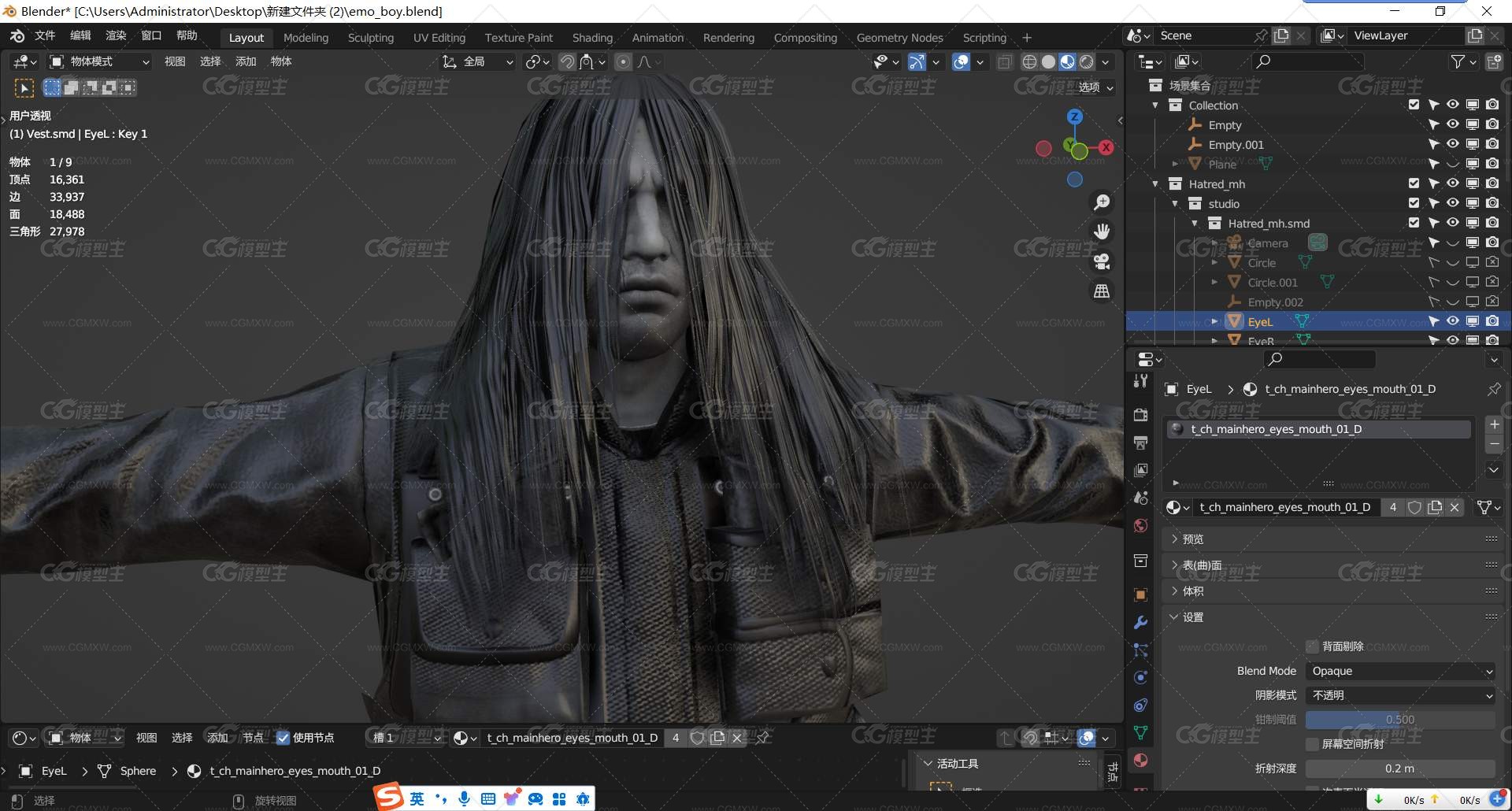This screenshot has width=1512, height=811.
Task: Create new collection in outliner
Action: click(x=1494, y=61)
